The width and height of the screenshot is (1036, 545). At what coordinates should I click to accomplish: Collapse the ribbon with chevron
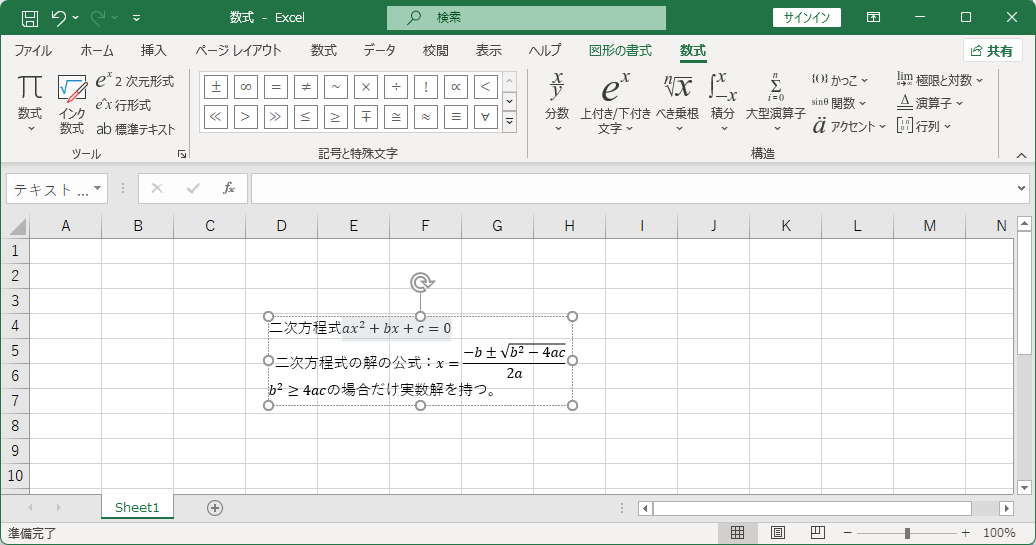click(1021, 155)
